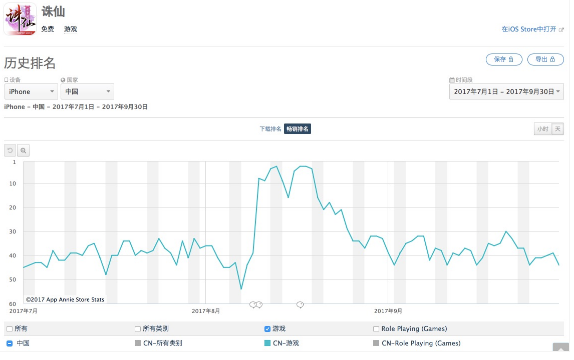The height and width of the screenshot is (360, 574).
Task: Click the event bubble marker near mid-August
Action: coord(300,304)
